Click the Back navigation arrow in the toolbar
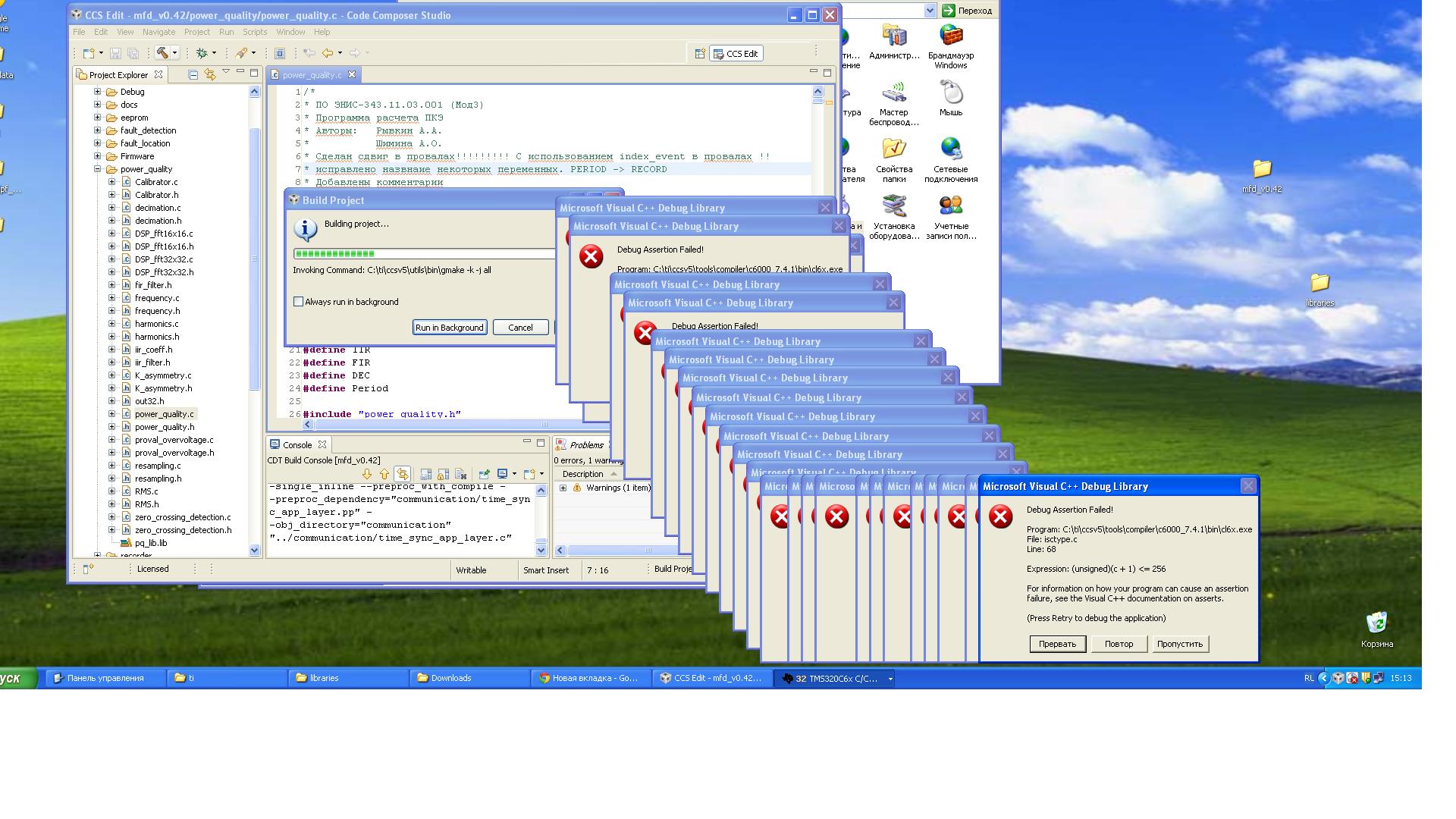The height and width of the screenshot is (819, 1456). pos(328,53)
